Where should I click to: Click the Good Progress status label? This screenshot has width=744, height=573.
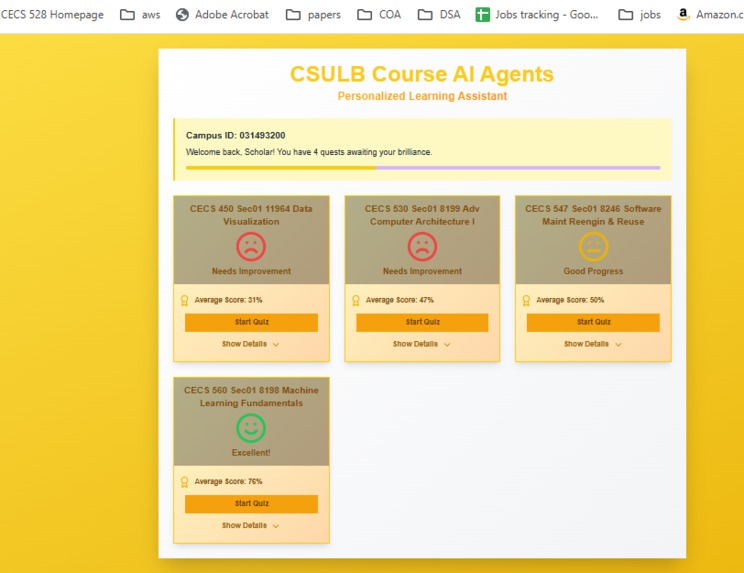pos(593,271)
